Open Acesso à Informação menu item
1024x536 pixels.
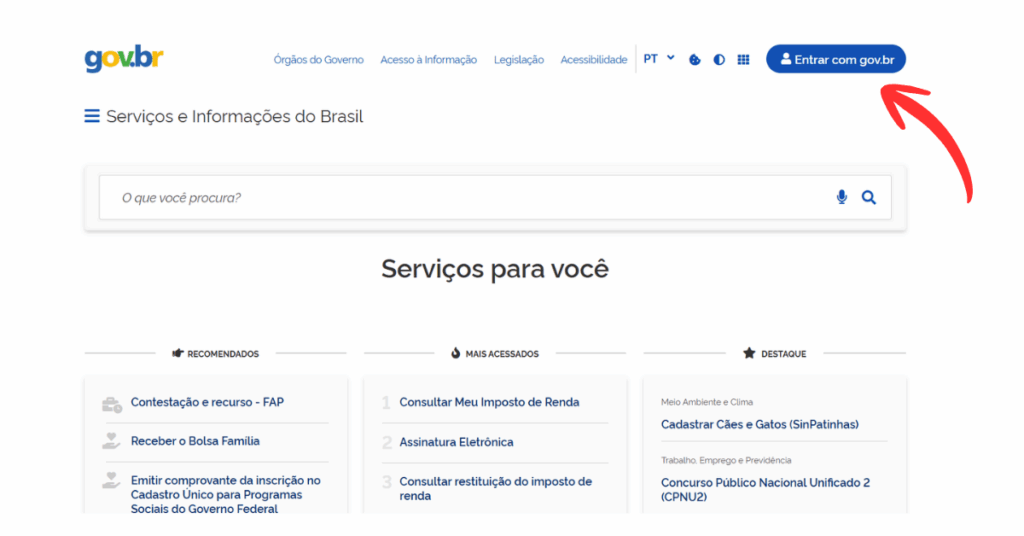428,60
